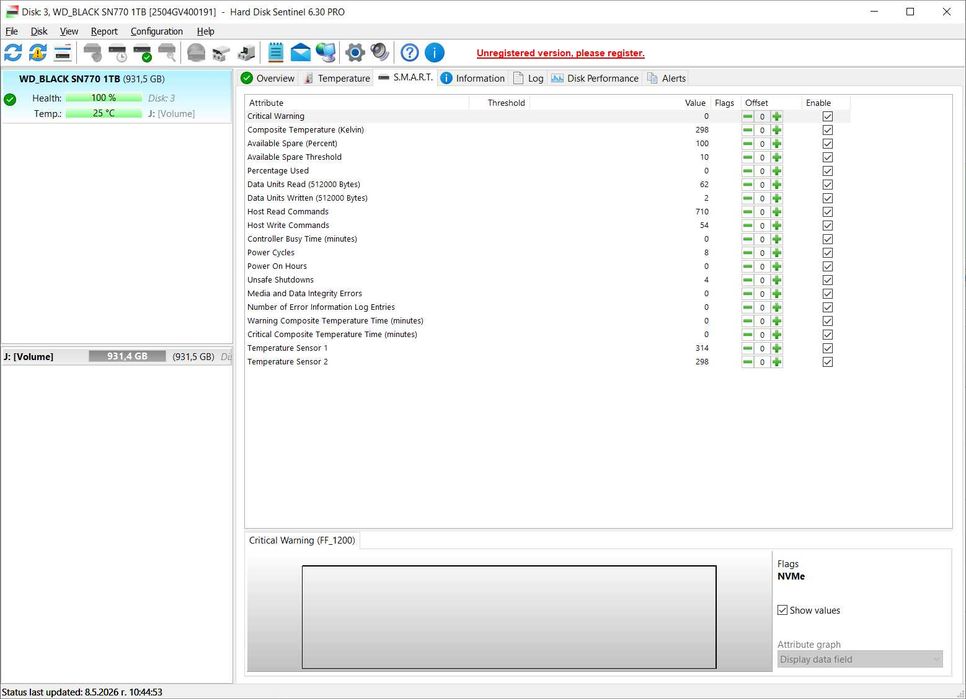Select the WD_BLACK SN770 1TB disk entry
Screen dimensions: 966x699
117,96
